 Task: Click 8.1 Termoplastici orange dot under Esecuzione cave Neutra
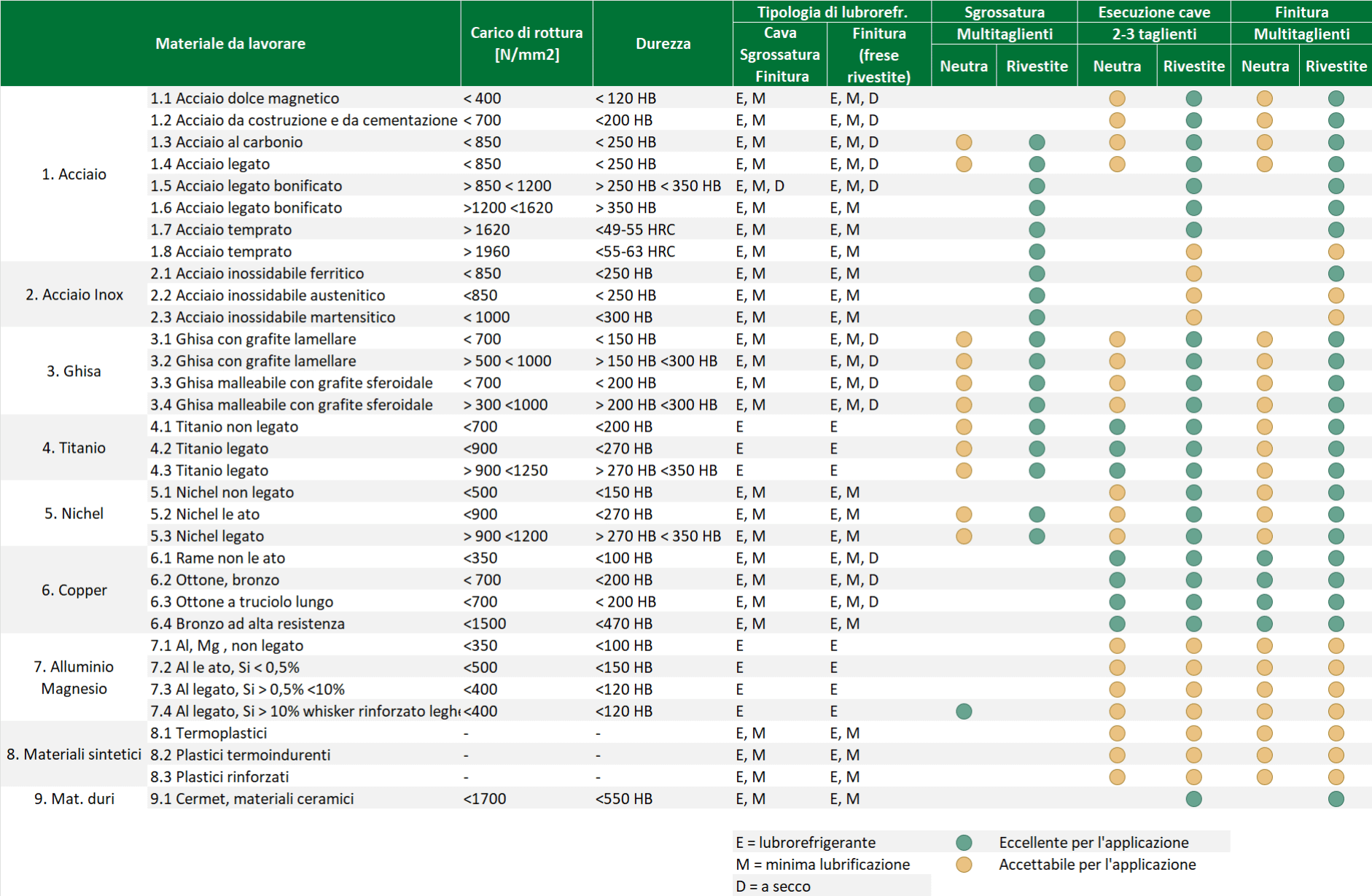tap(1117, 733)
